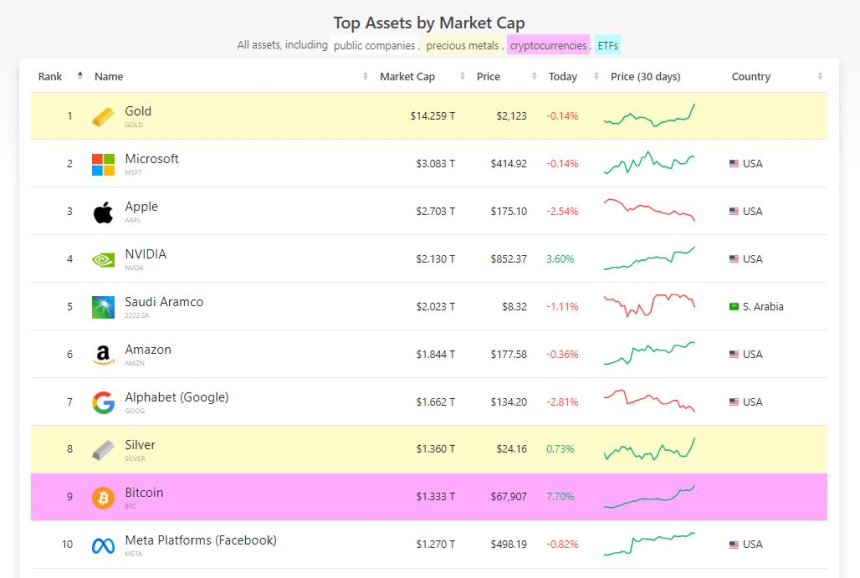The width and height of the screenshot is (860, 578).
Task: Toggle the public companies filter
Action: pos(374,45)
